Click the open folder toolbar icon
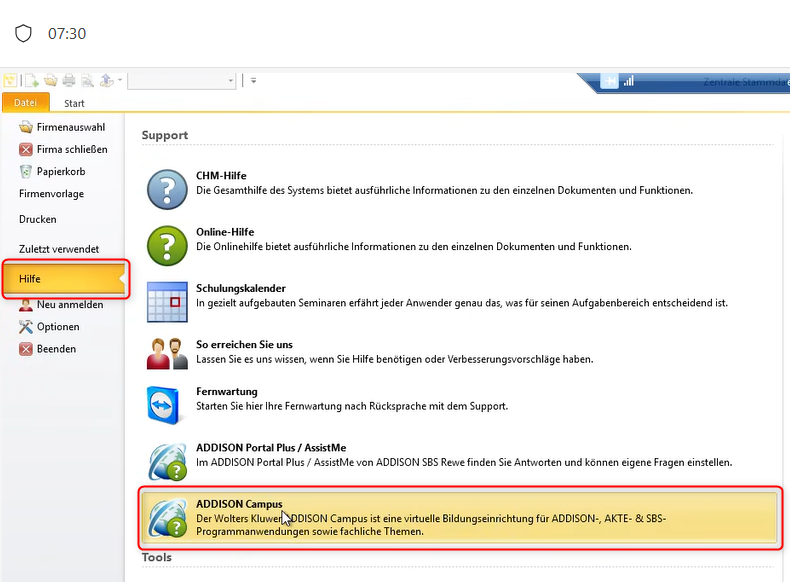Image resolution: width=790 pixels, height=582 pixels. [x=50, y=81]
